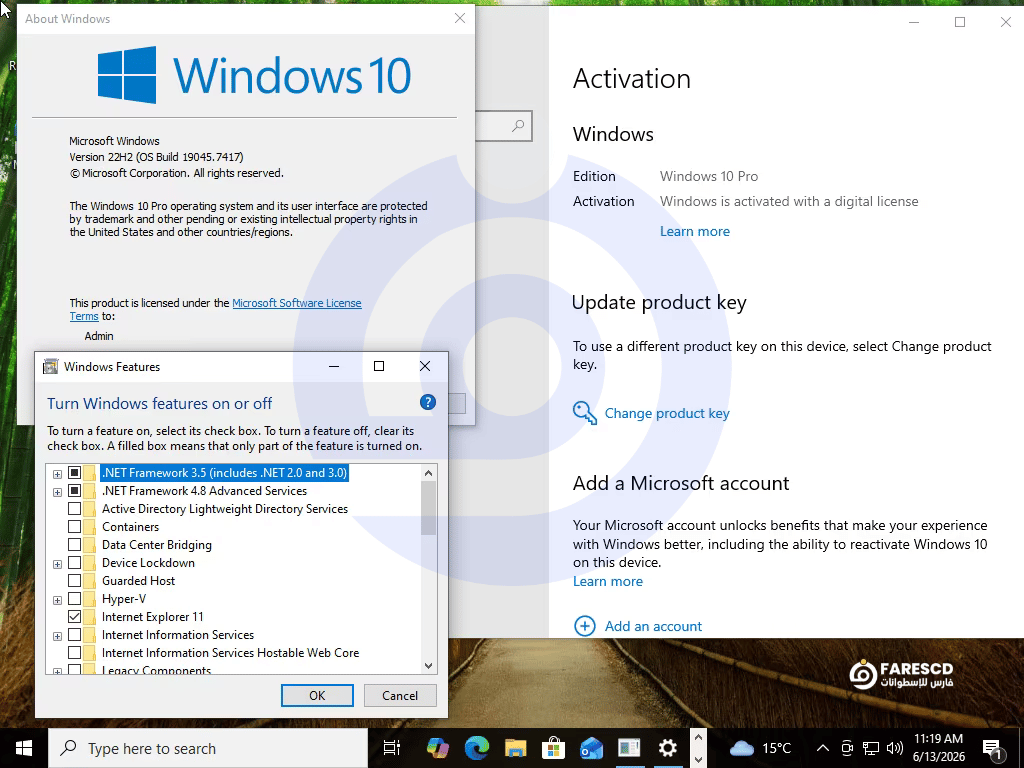Enable the Internet Information Services checkbox
Viewport: 1024px width, 768px height.
point(74,634)
